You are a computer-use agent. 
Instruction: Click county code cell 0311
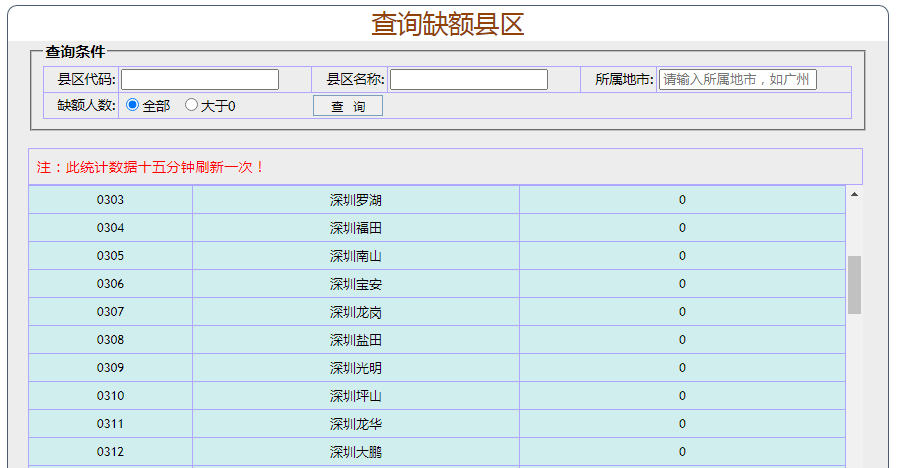pyautogui.click(x=110, y=424)
